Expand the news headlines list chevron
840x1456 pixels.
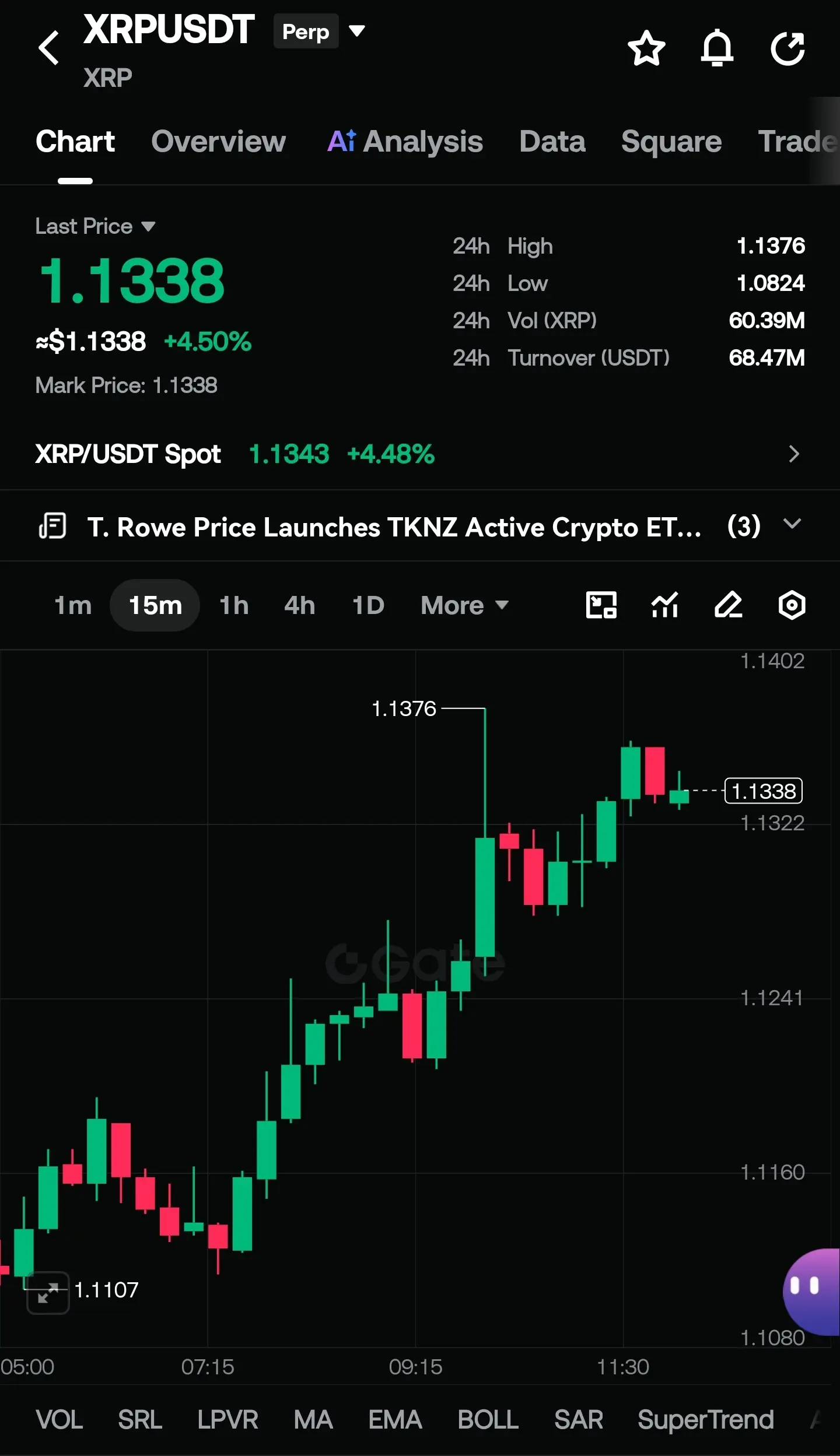[x=792, y=524]
